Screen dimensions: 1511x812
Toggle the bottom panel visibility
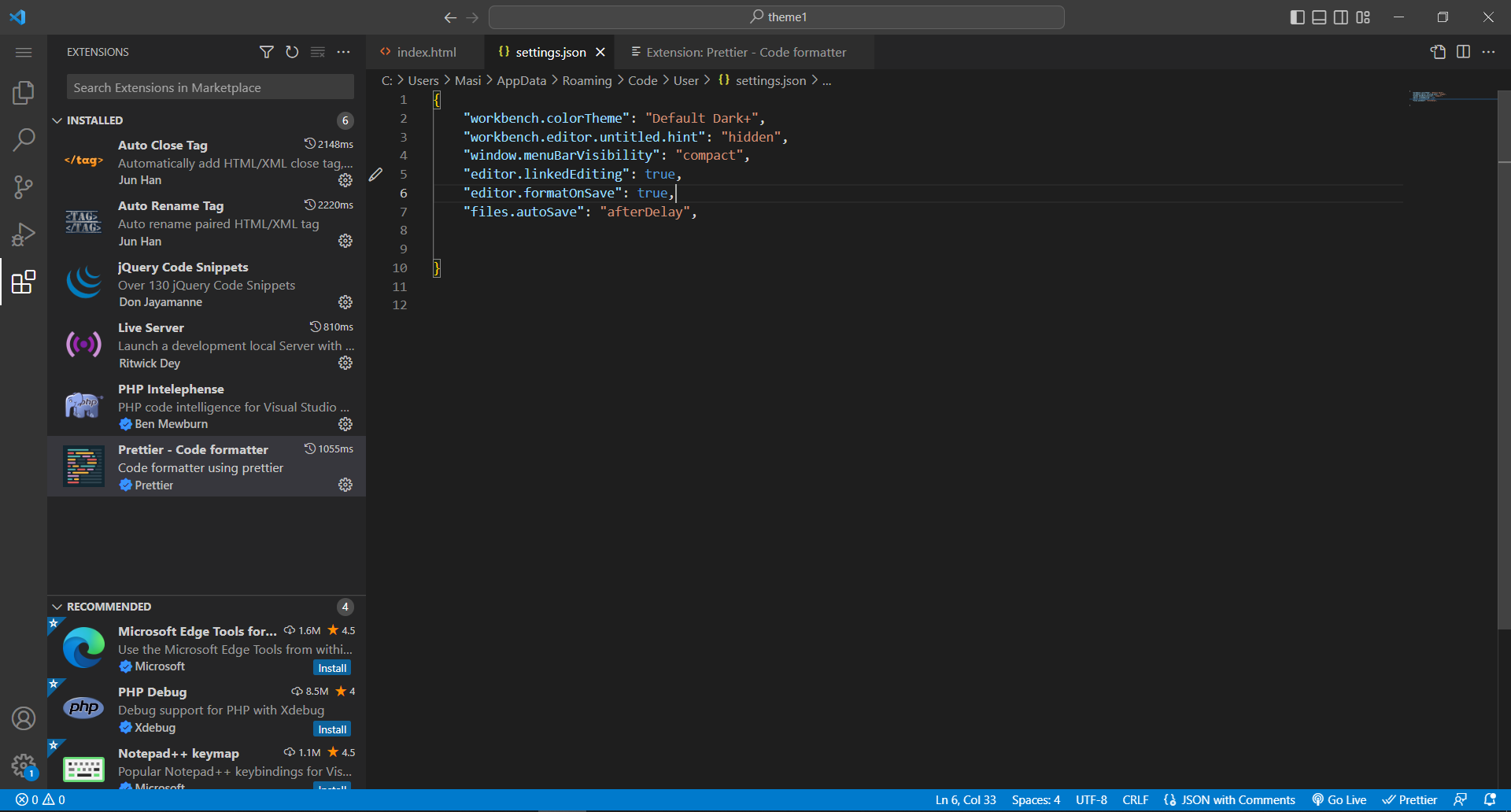pyautogui.click(x=1320, y=17)
